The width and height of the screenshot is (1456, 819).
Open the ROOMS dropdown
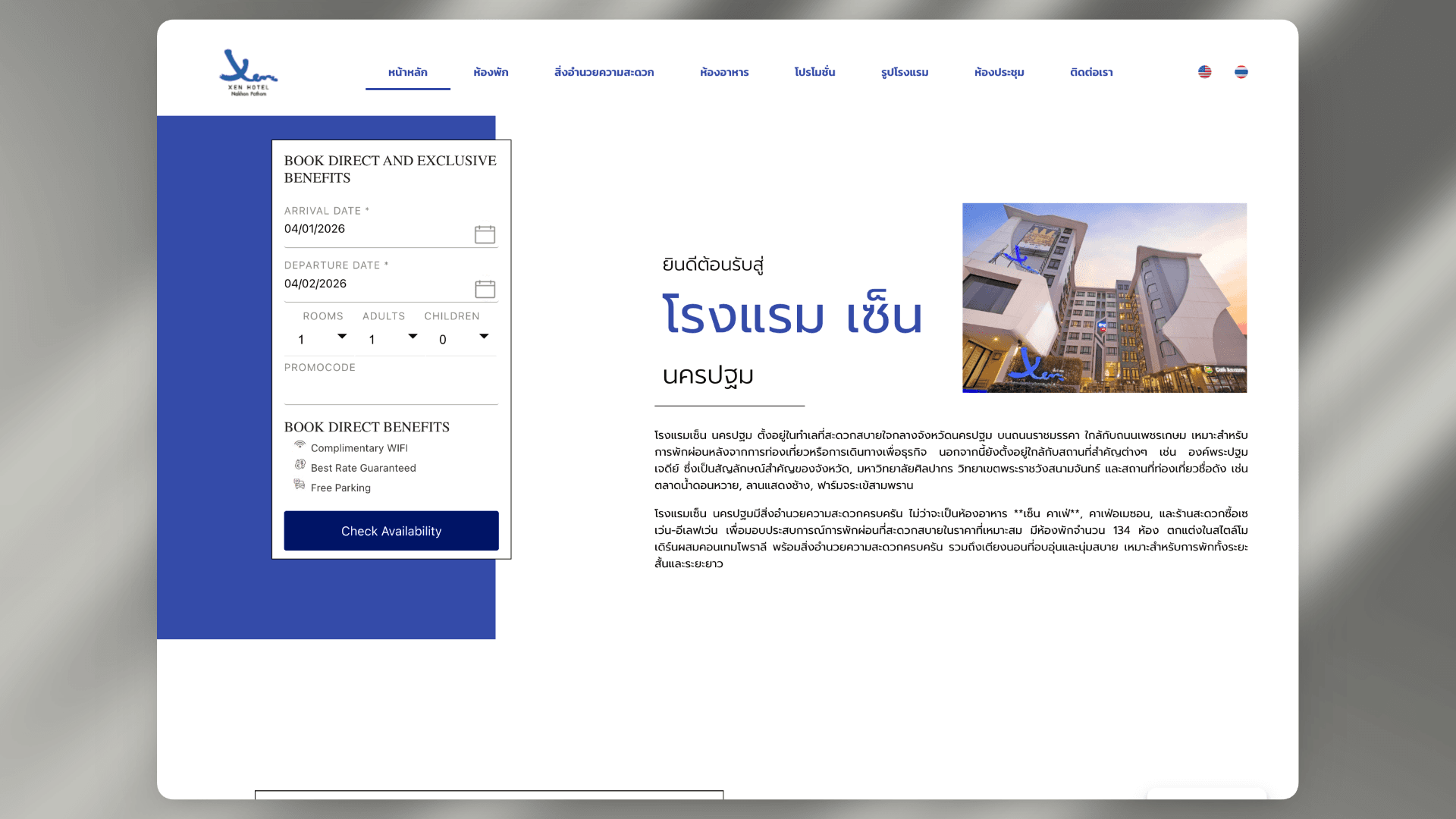coord(341,338)
